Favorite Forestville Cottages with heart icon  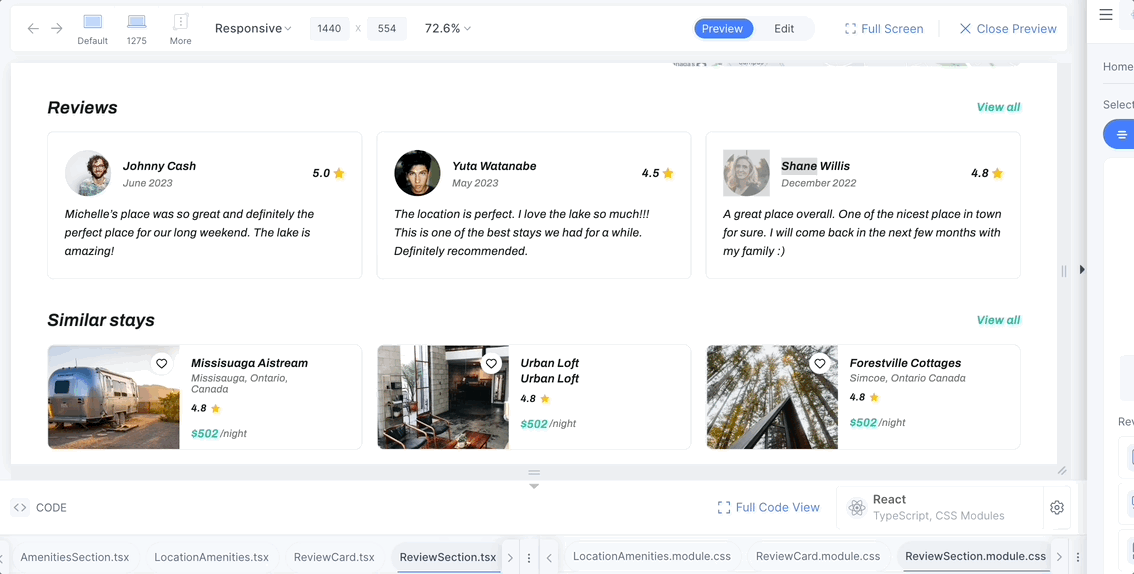819,364
